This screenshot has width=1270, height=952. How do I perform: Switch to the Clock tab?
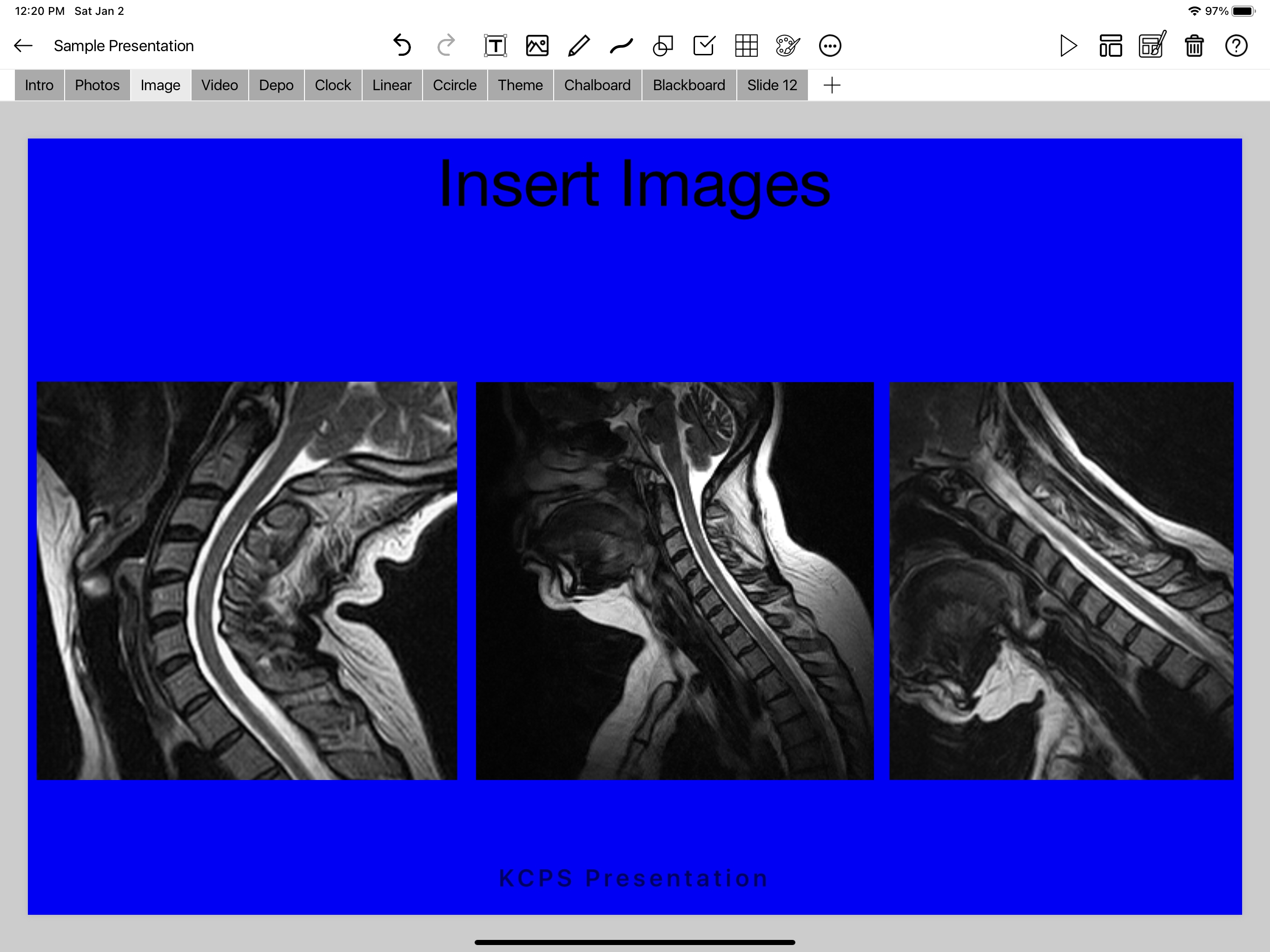tap(333, 86)
